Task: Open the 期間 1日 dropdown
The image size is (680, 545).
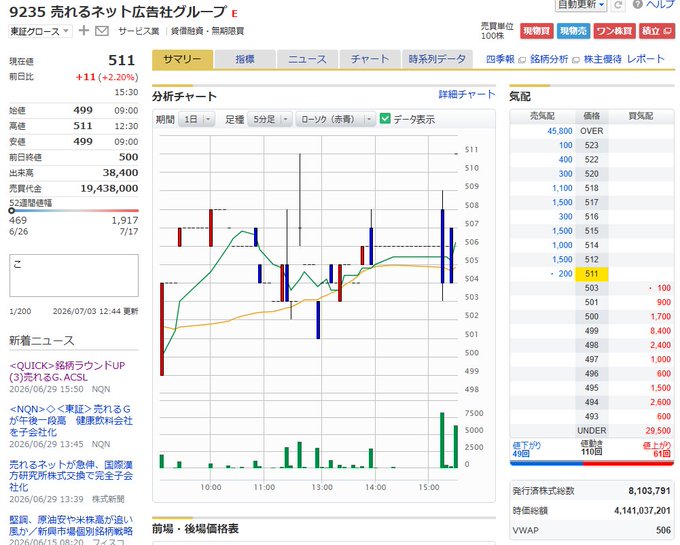Action: click(197, 119)
